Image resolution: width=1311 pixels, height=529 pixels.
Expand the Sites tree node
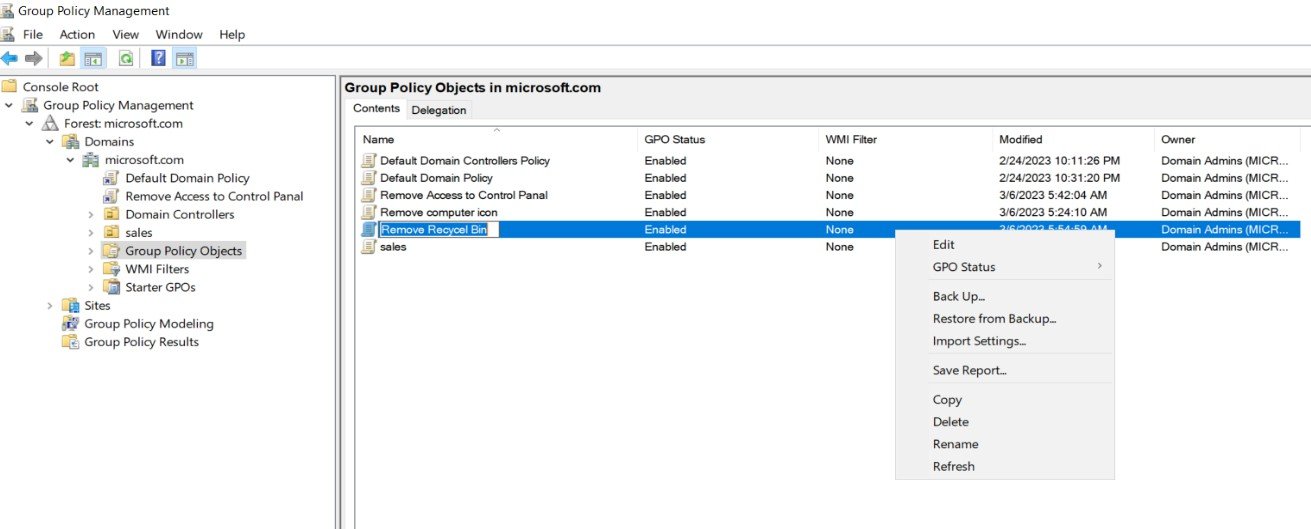point(50,305)
